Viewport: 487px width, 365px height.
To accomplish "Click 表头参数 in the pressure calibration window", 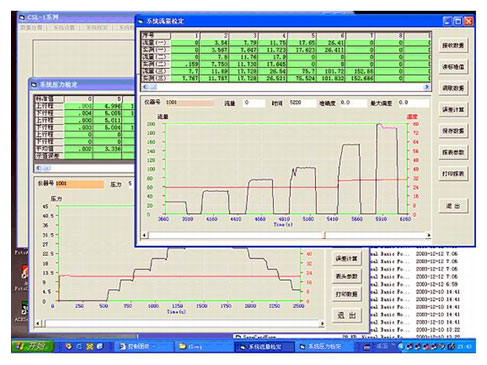I will click(x=347, y=276).
